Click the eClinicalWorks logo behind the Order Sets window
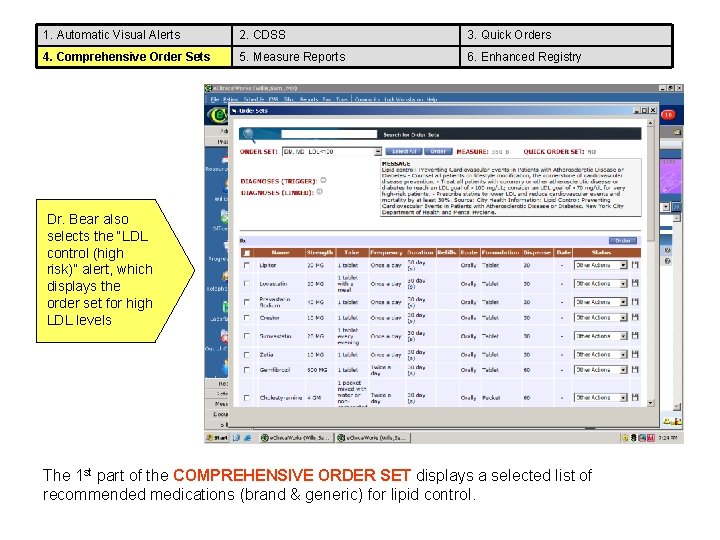720x540 pixels. click(x=217, y=115)
